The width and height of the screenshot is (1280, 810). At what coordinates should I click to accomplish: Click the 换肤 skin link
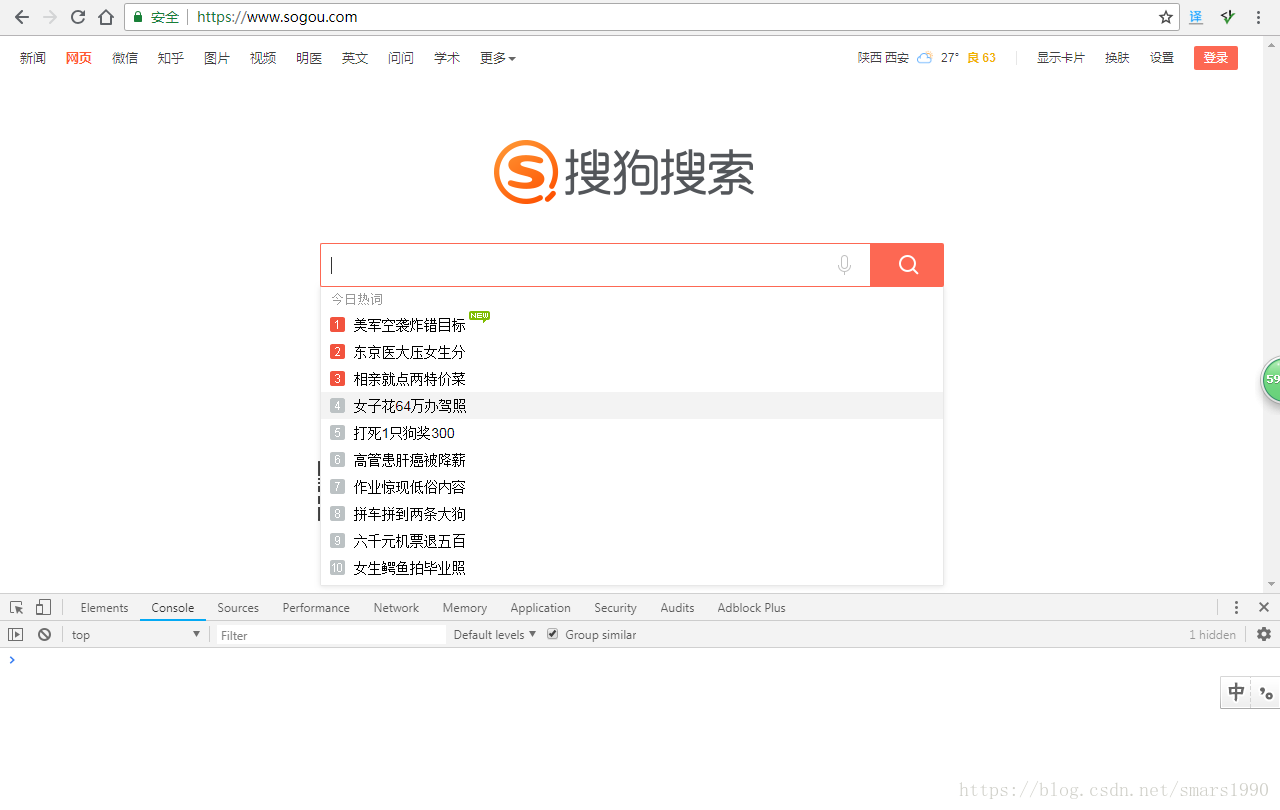(1117, 58)
